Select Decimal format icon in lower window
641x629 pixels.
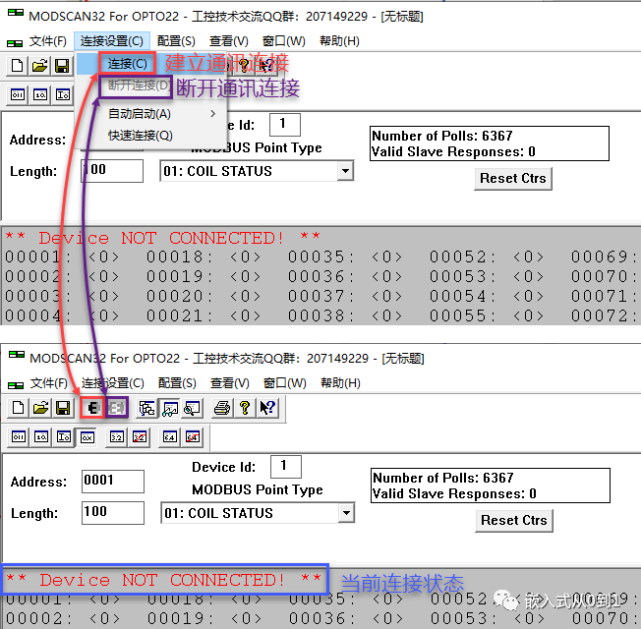pyautogui.click(x=41, y=437)
